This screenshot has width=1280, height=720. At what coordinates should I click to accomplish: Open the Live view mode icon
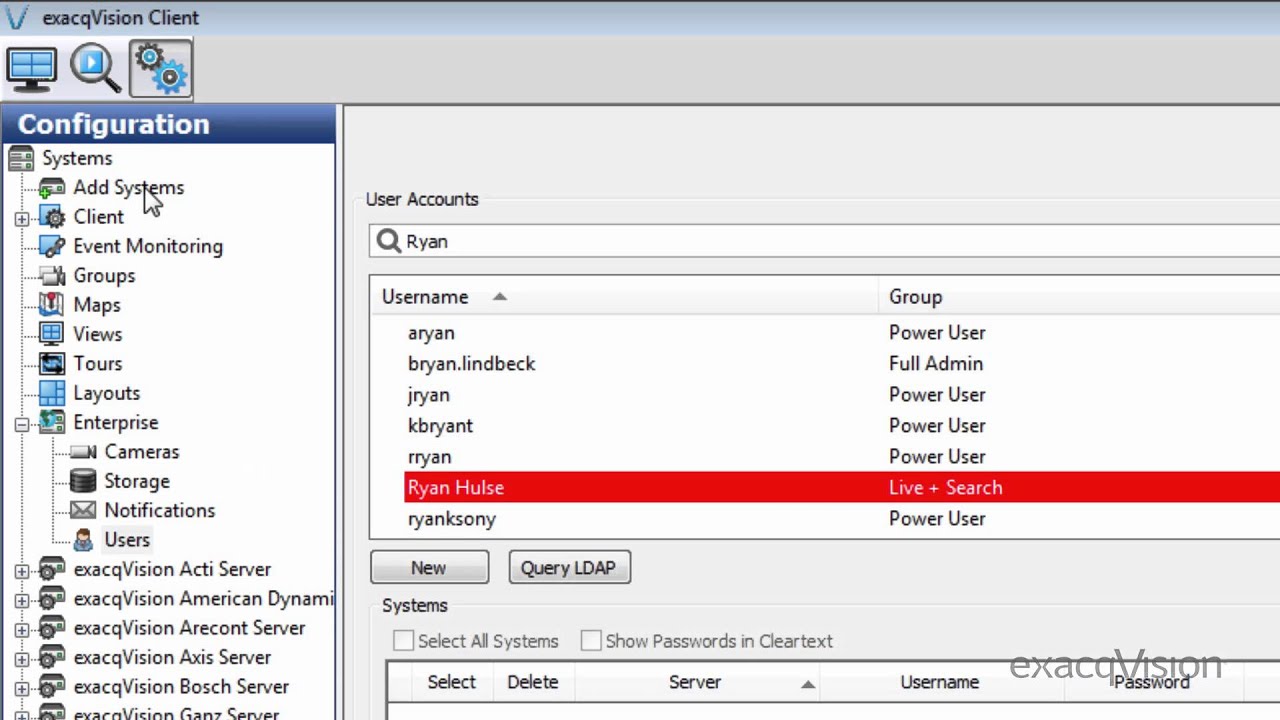(32, 69)
